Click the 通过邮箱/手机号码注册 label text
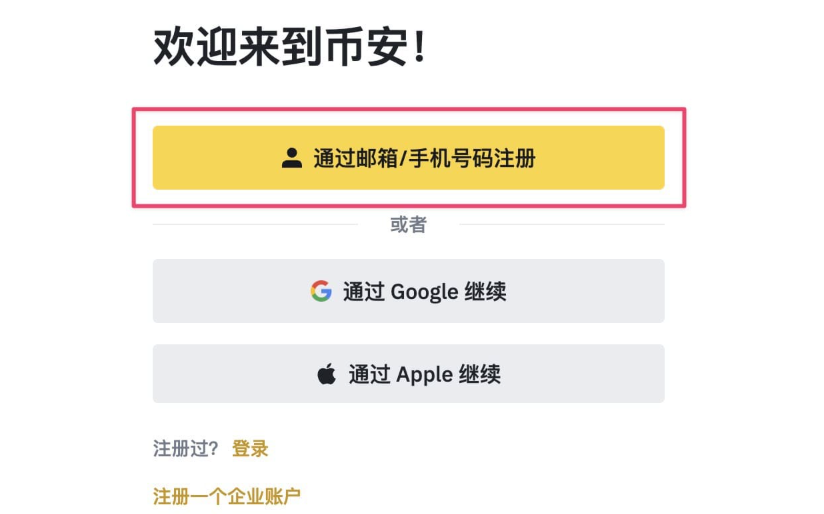 [x=424, y=158]
